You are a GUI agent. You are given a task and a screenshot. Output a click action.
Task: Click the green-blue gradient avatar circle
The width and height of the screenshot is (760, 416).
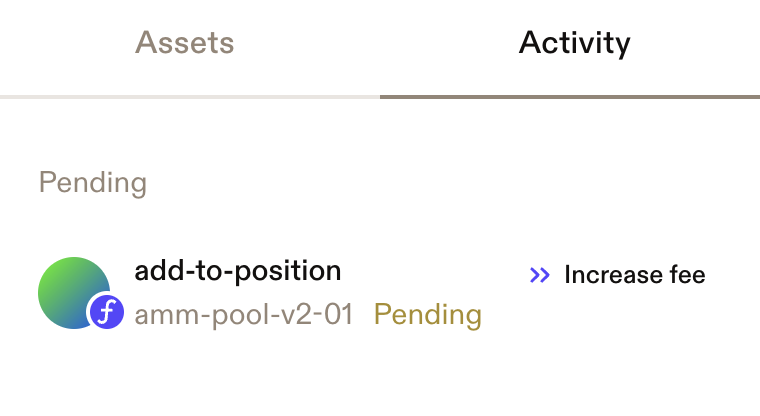pyautogui.click(x=74, y=293)
